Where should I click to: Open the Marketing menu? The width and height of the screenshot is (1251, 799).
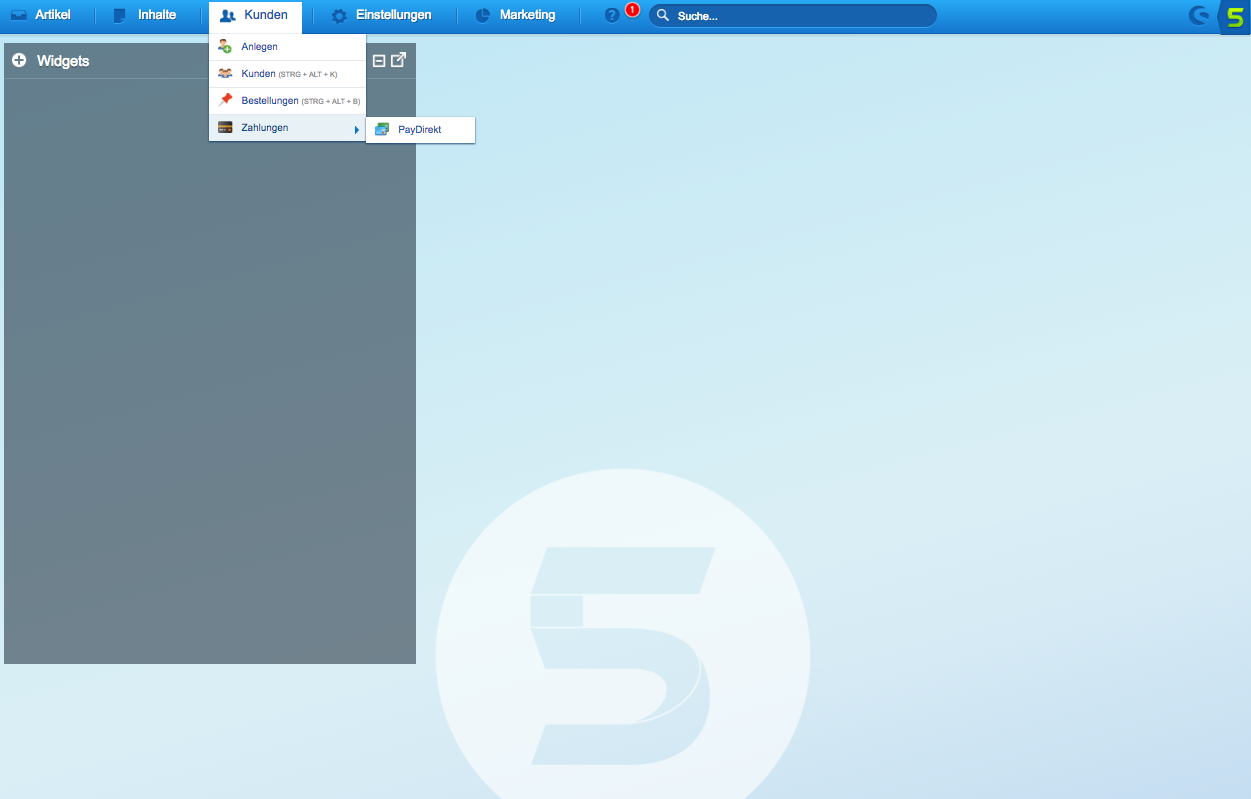click(516, 16)
